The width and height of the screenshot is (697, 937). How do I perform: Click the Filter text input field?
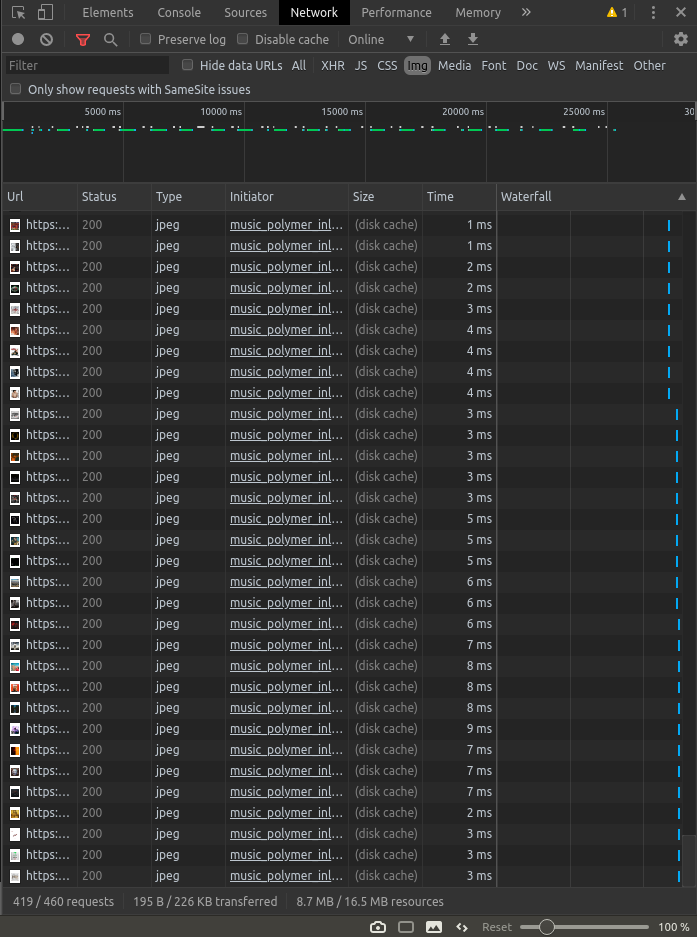point(87,66)
